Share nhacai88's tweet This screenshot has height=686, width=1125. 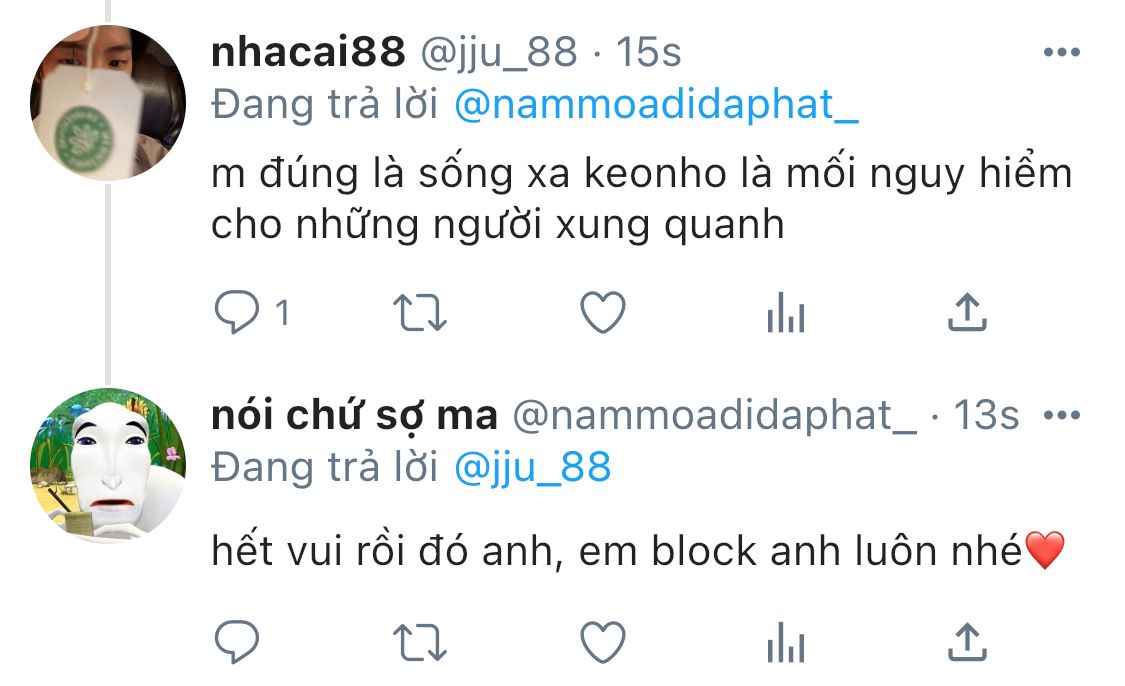(967, 311)
